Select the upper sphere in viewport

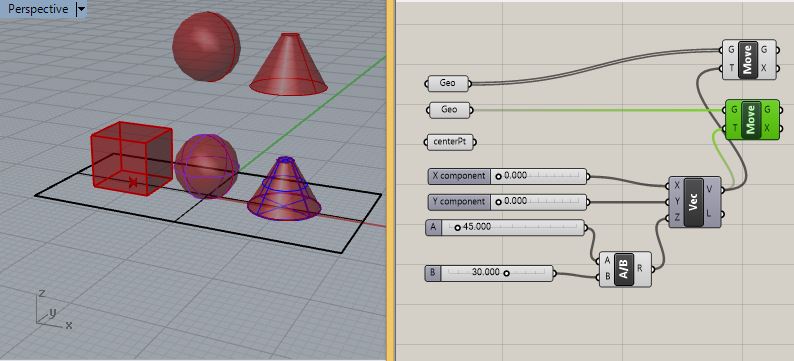[206, 47]
